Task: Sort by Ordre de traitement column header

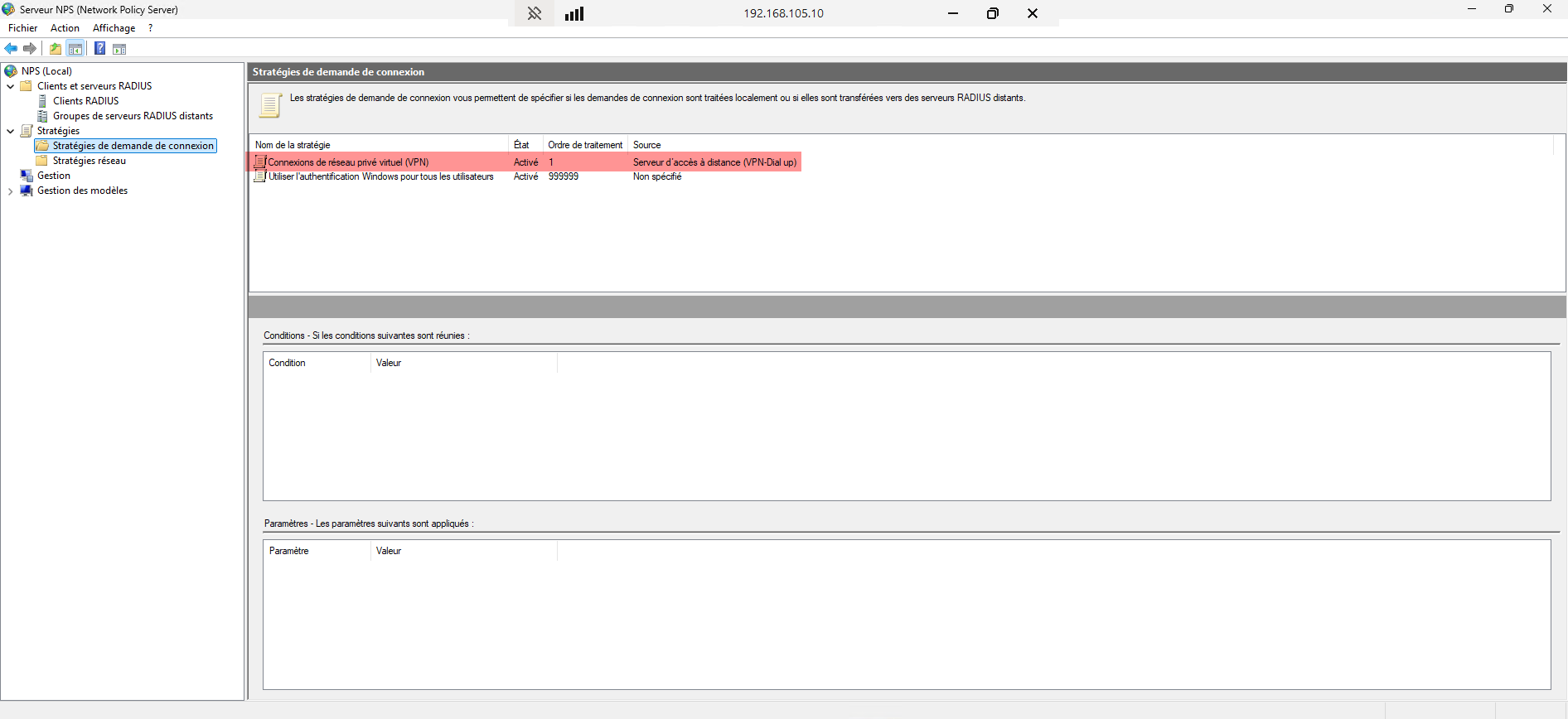Action: (584, 145)
